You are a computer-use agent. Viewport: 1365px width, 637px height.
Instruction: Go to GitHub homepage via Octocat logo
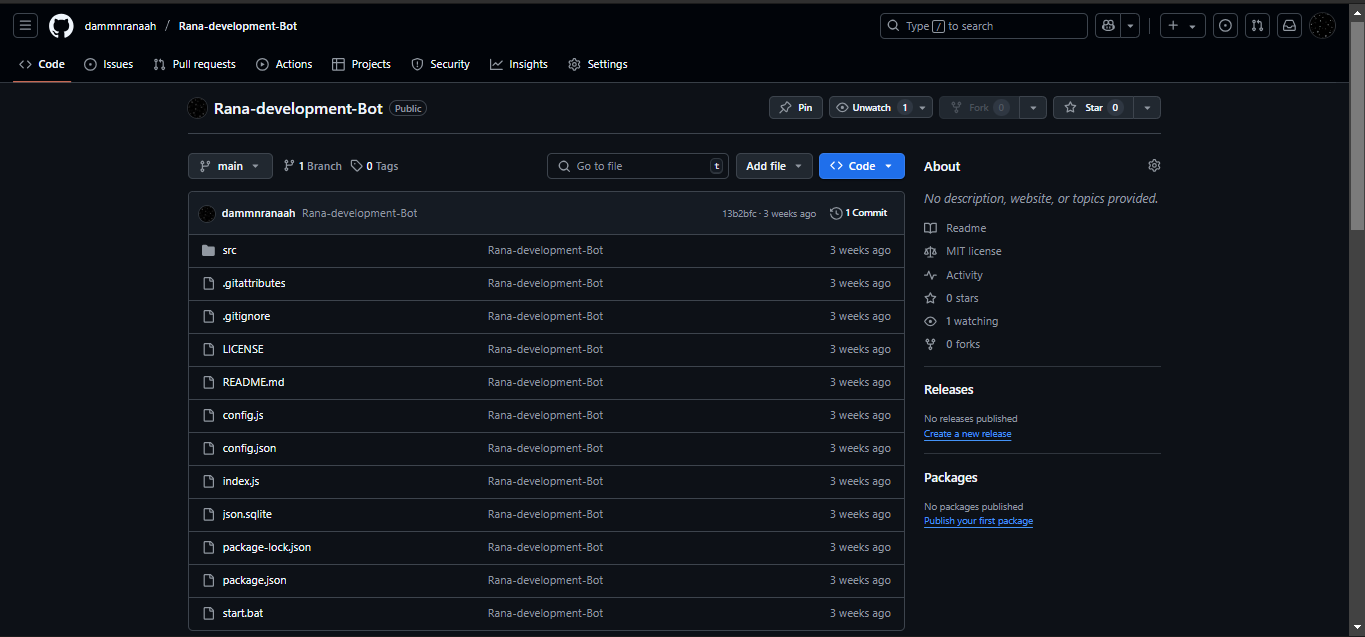coord(61,26)
